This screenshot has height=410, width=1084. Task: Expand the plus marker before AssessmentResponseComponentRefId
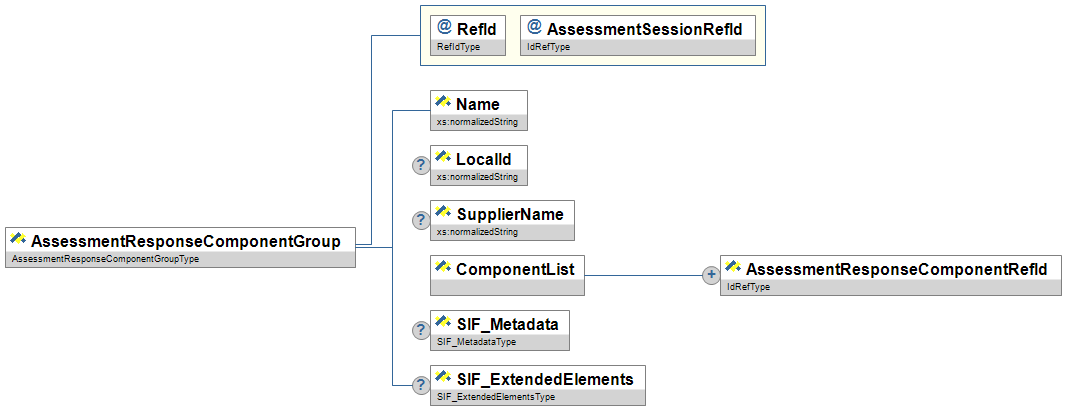click(711, 275)
